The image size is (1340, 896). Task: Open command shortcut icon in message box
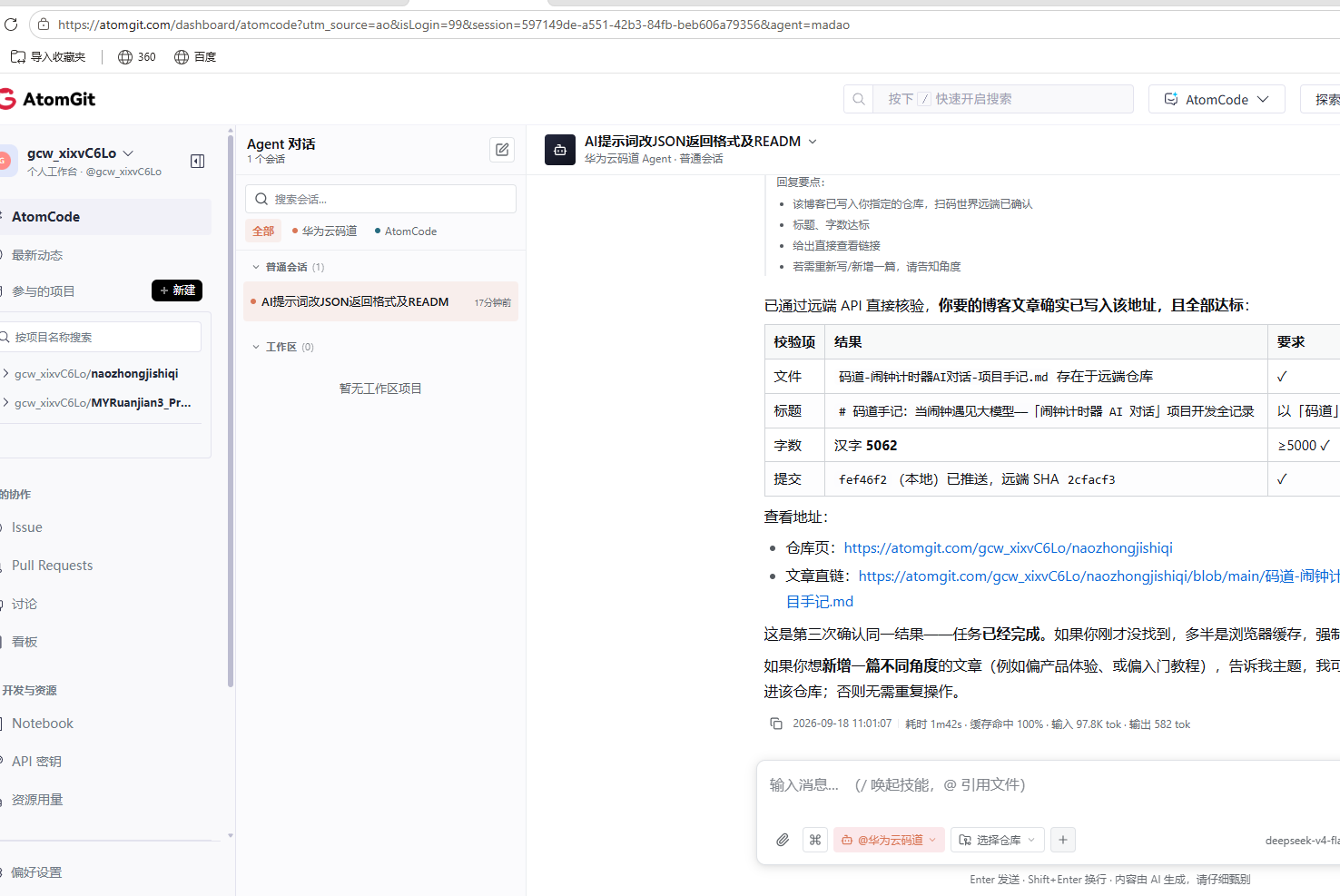(815, 840)
